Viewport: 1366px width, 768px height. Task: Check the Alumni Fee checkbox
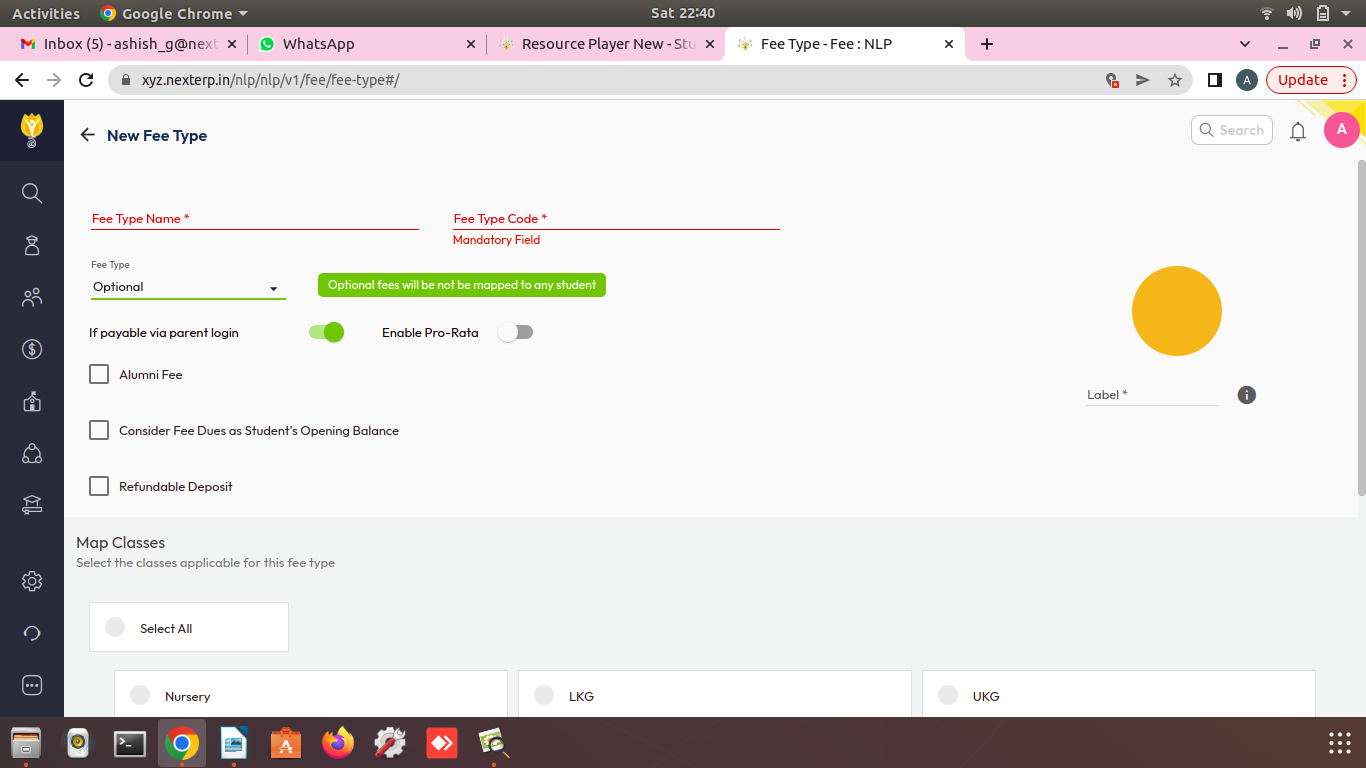99,374
